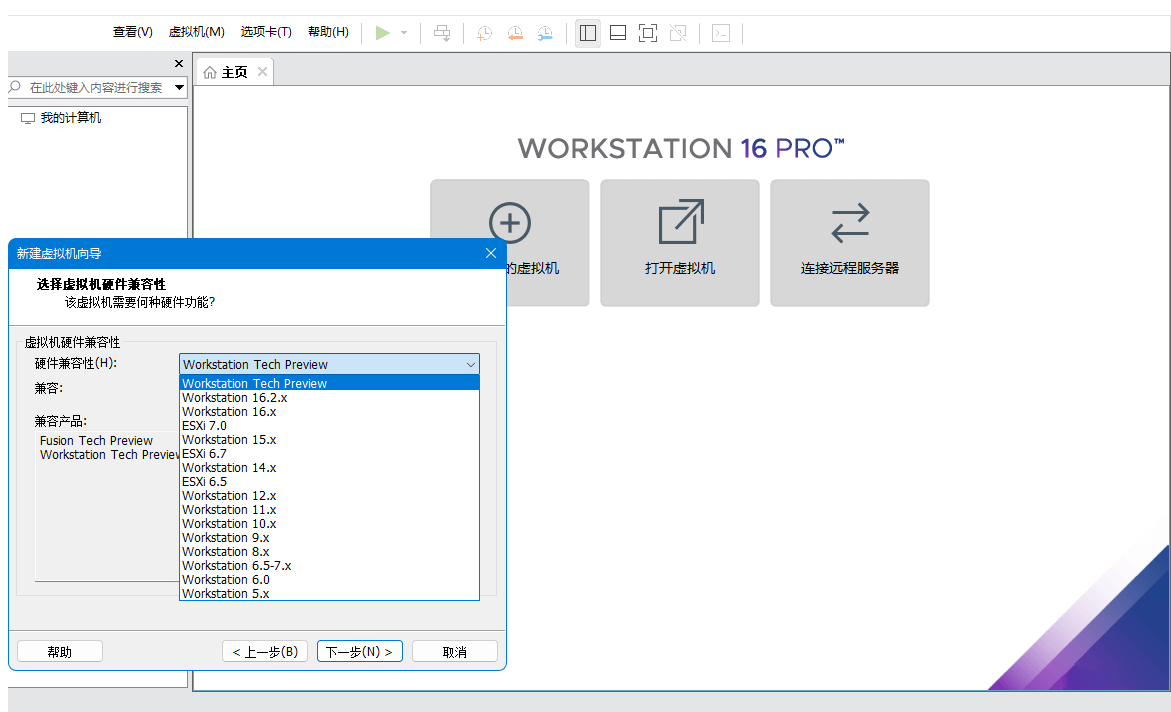
Task: Open the library search dropdown arrow
Action: pyautogui.click(x=179, y=87)
